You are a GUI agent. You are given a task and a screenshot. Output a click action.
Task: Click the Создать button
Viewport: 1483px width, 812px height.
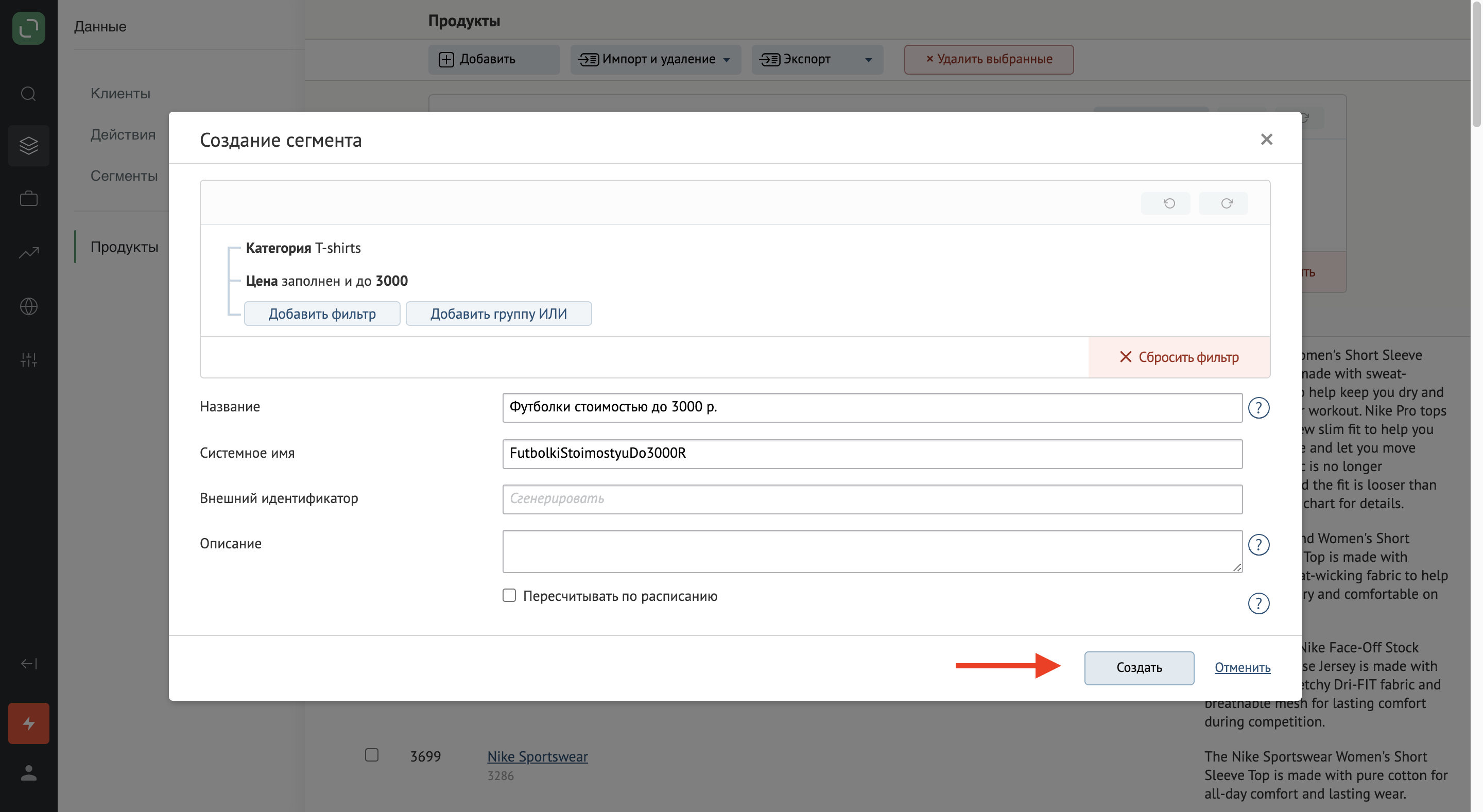(1139, 667)
